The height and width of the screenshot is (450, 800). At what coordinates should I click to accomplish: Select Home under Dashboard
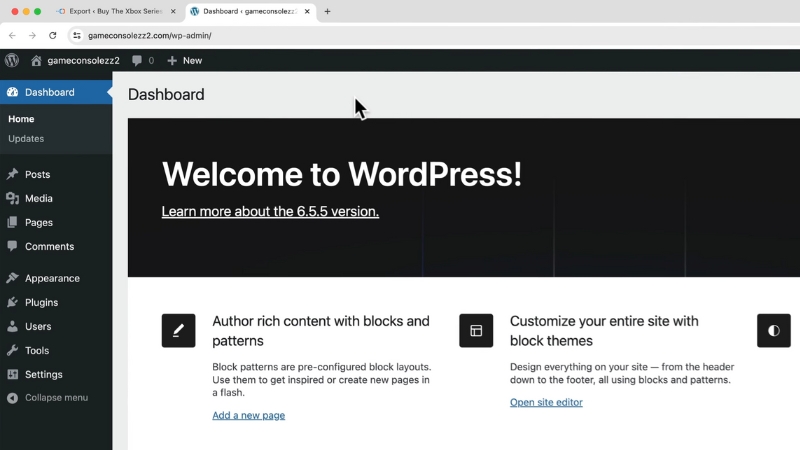[x=21, y=119]
